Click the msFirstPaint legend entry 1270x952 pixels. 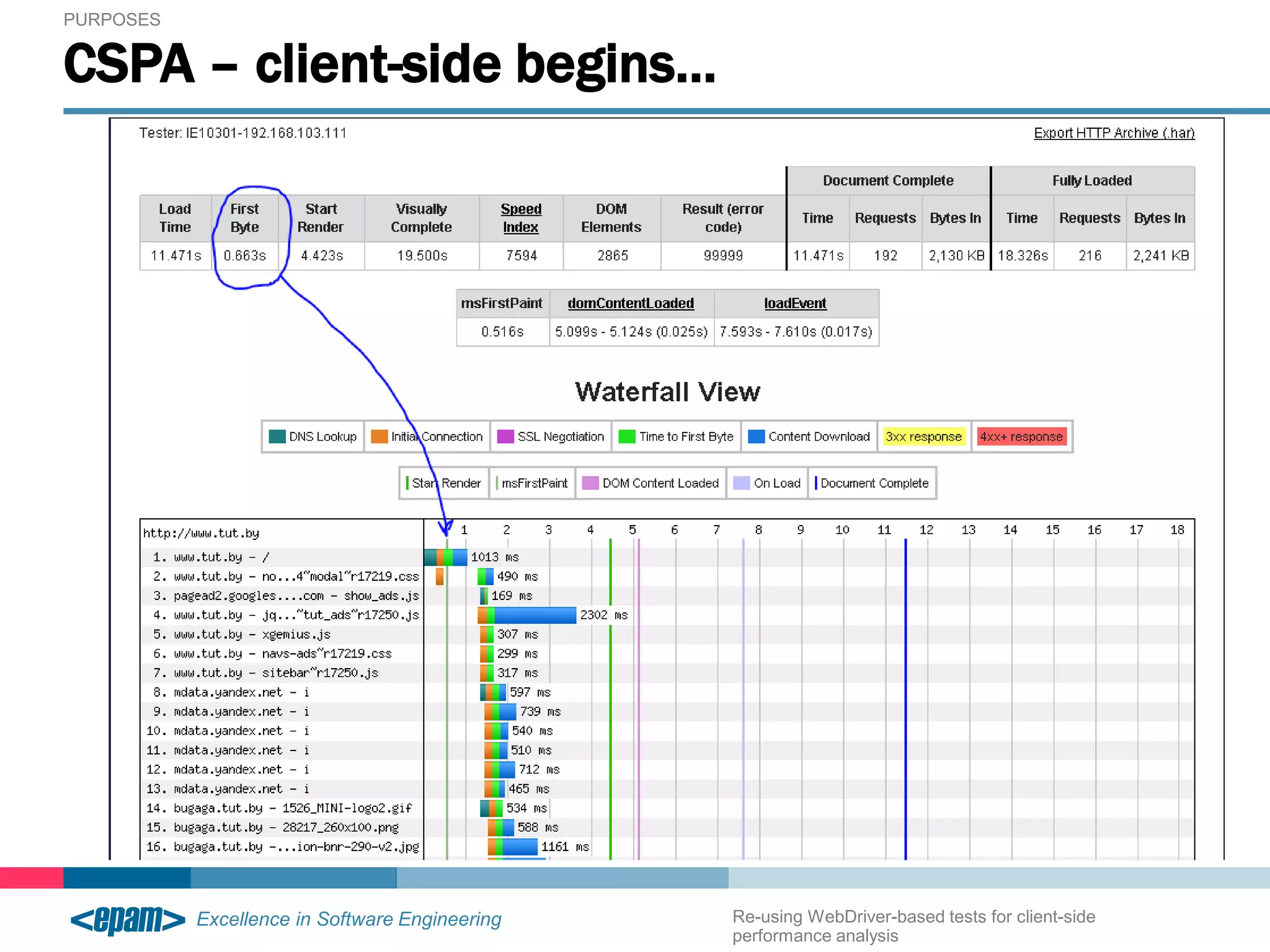tap(531, 483)
